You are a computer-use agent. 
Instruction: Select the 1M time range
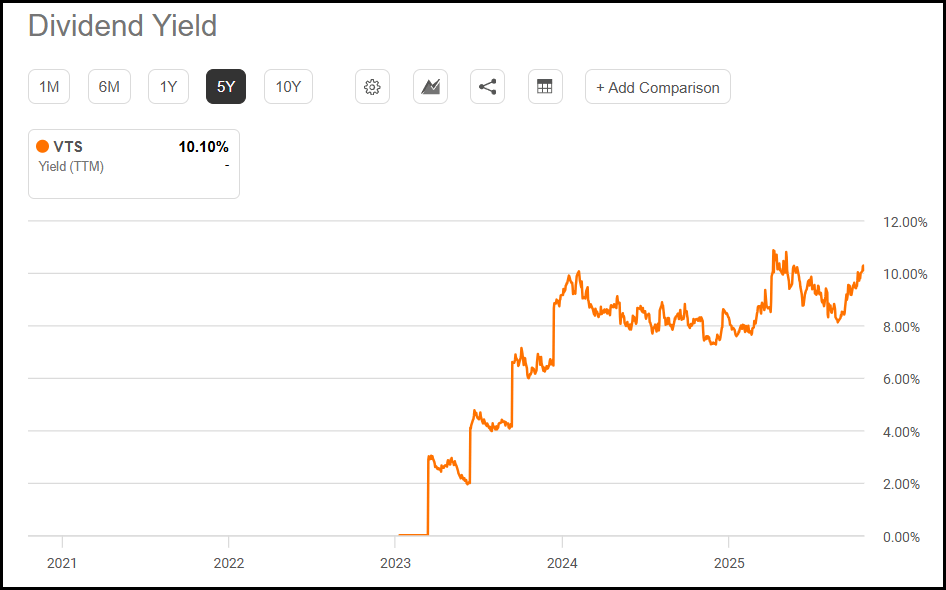pyautogui.click(x=49, y=87)
